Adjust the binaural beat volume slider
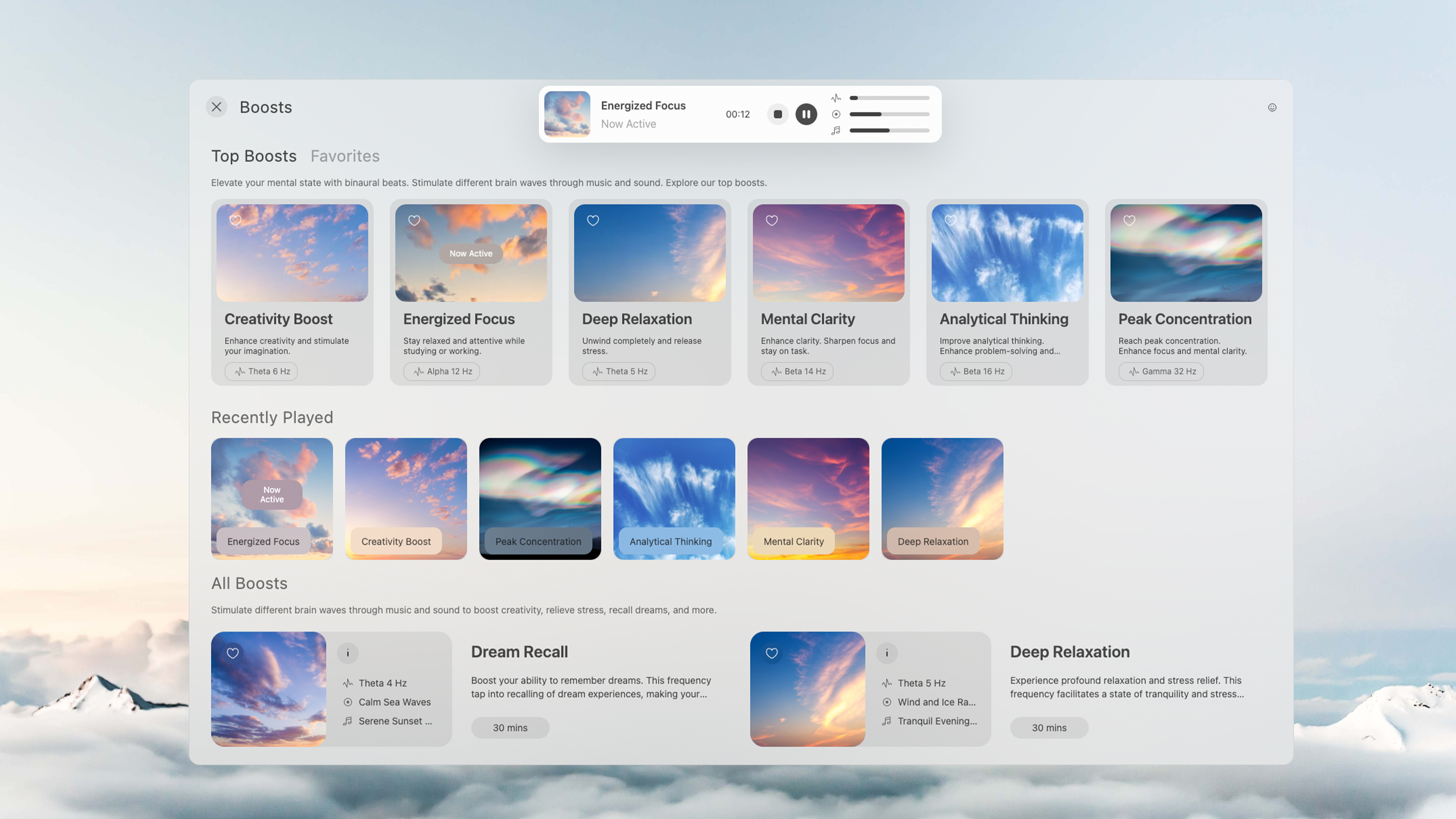The width and height of the screenshot is (1456, 819). (x=889, y=98)
